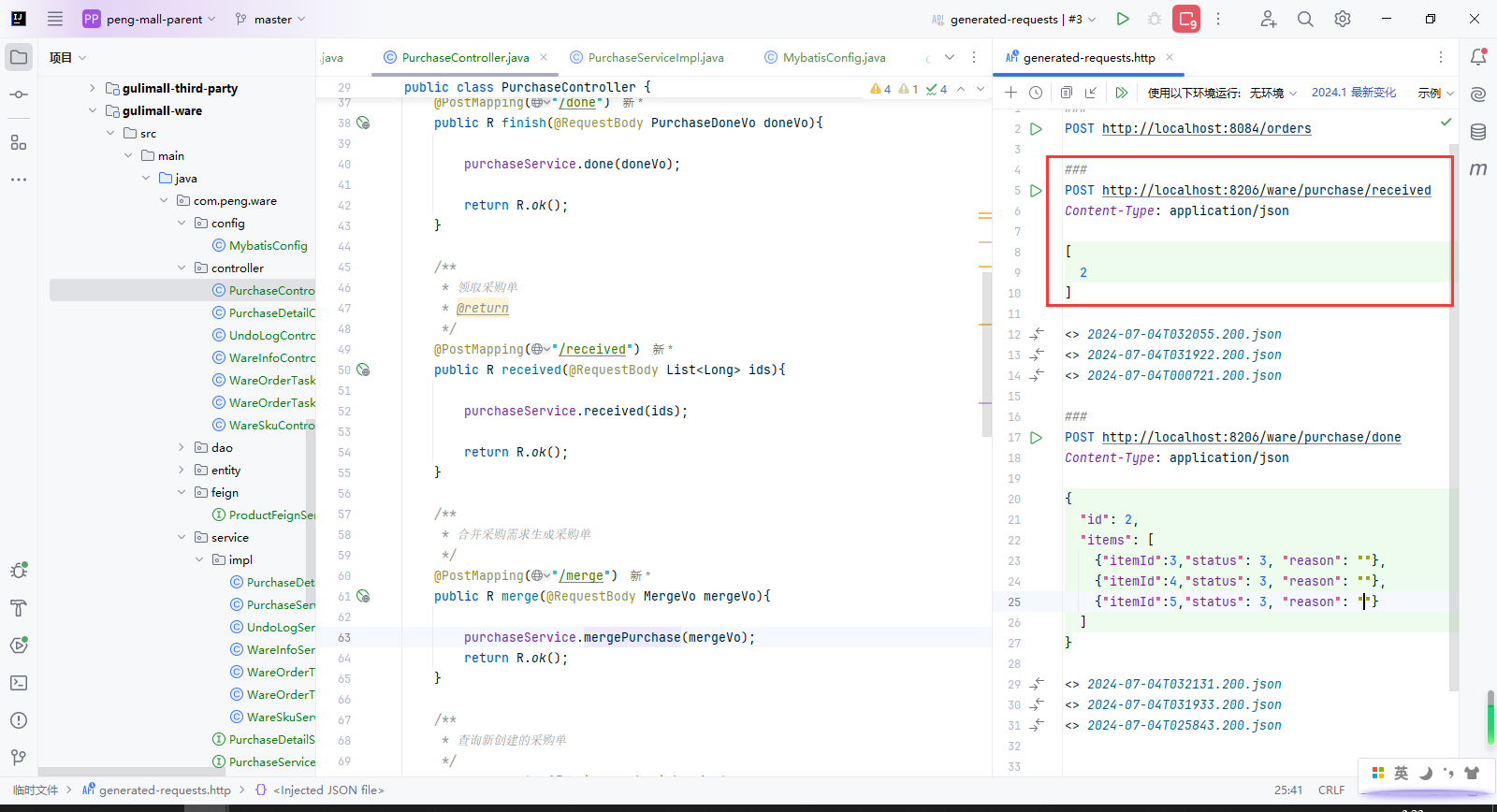Open the Problems tool window
This screenshot has width=1497, height=812.
19,720
